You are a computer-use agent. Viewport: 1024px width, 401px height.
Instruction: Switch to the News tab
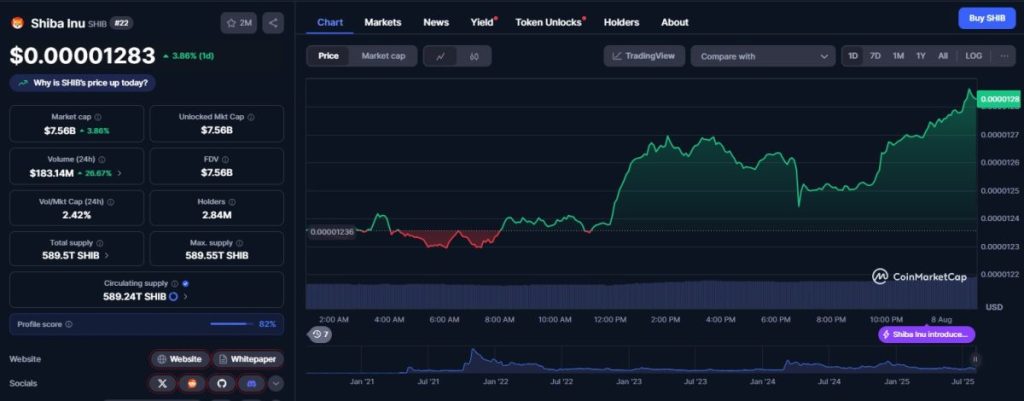coord(436,22)
